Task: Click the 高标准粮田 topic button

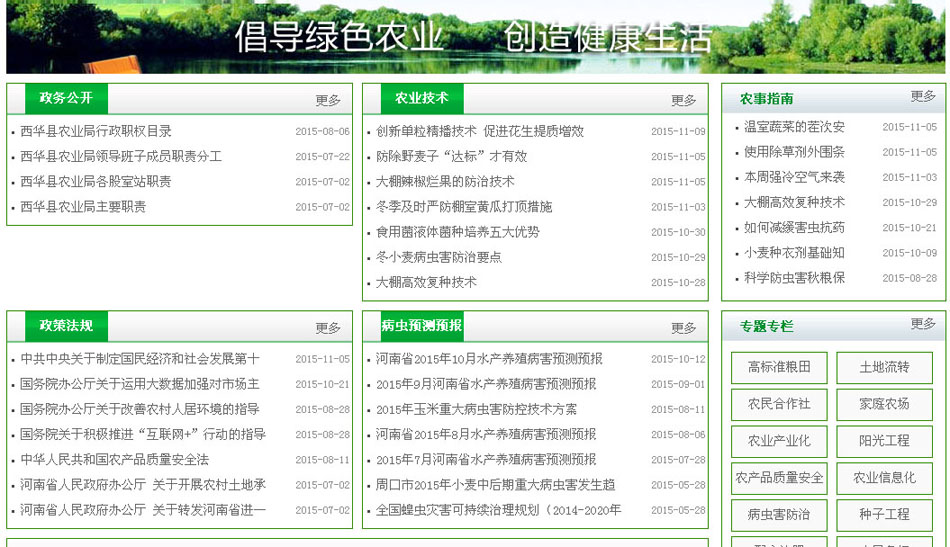Action: [779, 367]
